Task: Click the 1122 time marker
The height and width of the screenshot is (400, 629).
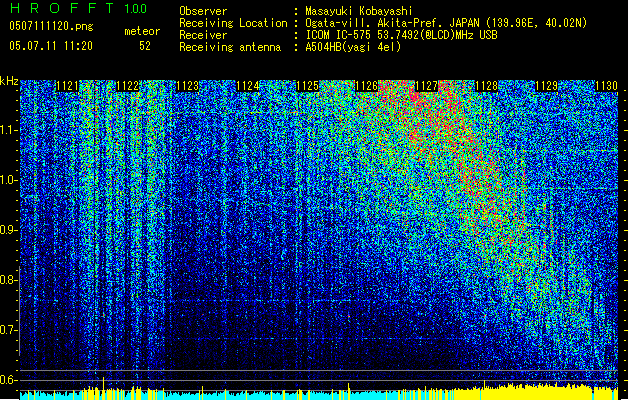Action: [127, 86]
